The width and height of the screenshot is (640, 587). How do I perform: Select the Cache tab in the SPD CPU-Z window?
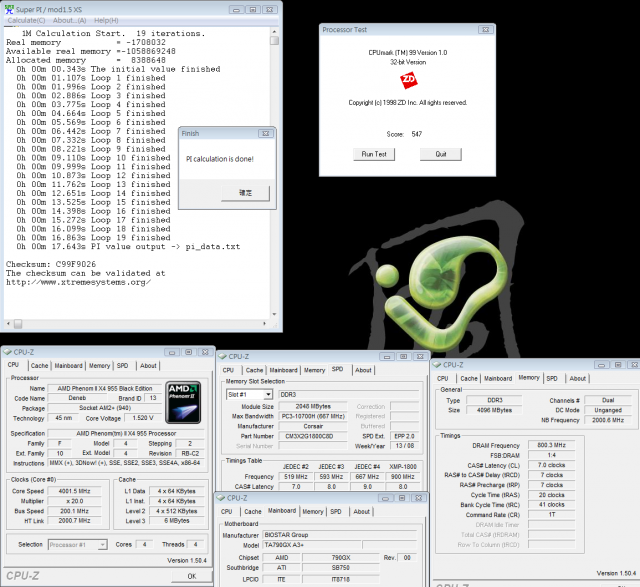tap(254, 370)
